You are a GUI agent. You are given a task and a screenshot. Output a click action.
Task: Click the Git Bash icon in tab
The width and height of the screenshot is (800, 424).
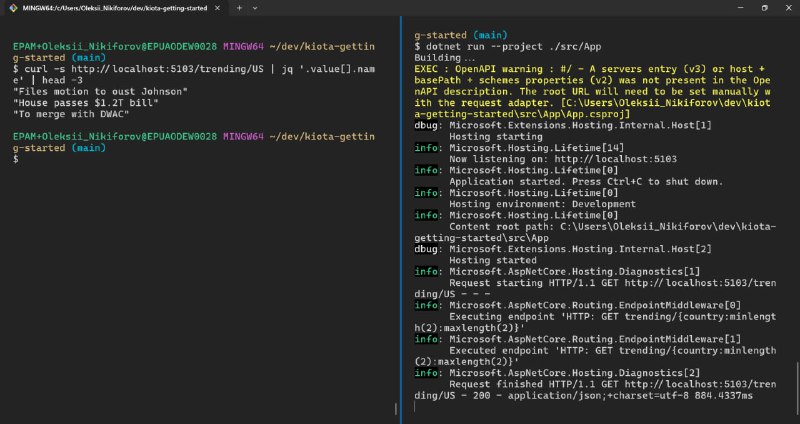(x=13, y=8)
